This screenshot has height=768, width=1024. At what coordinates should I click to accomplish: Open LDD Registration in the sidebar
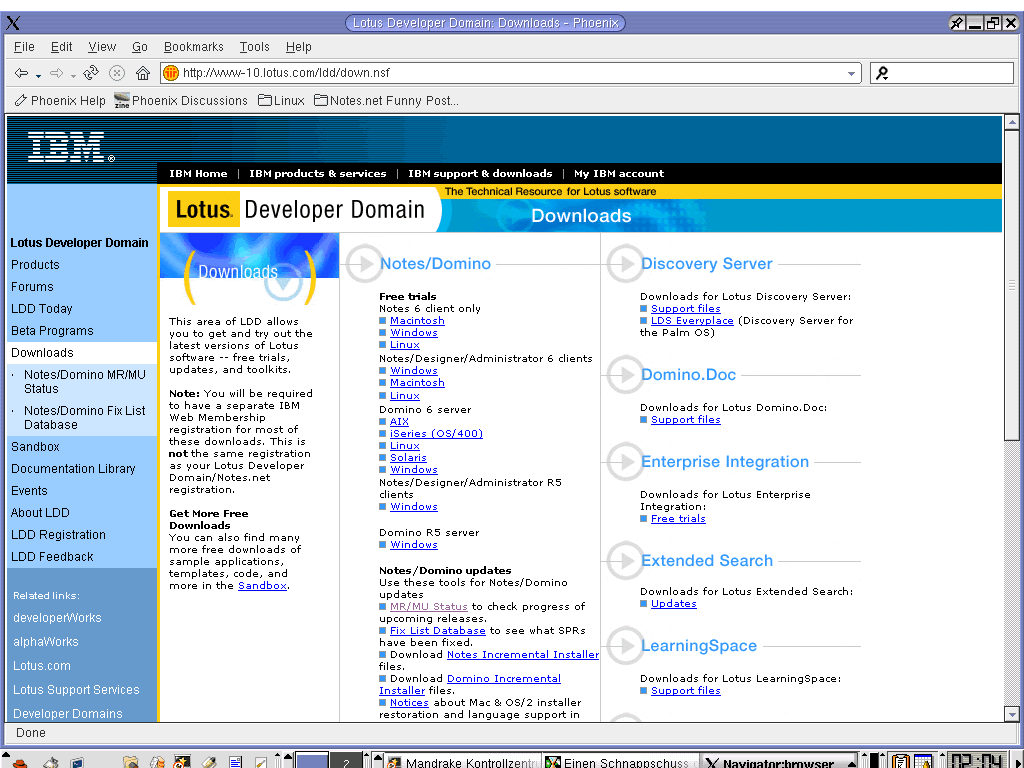(x=58, y=535)
